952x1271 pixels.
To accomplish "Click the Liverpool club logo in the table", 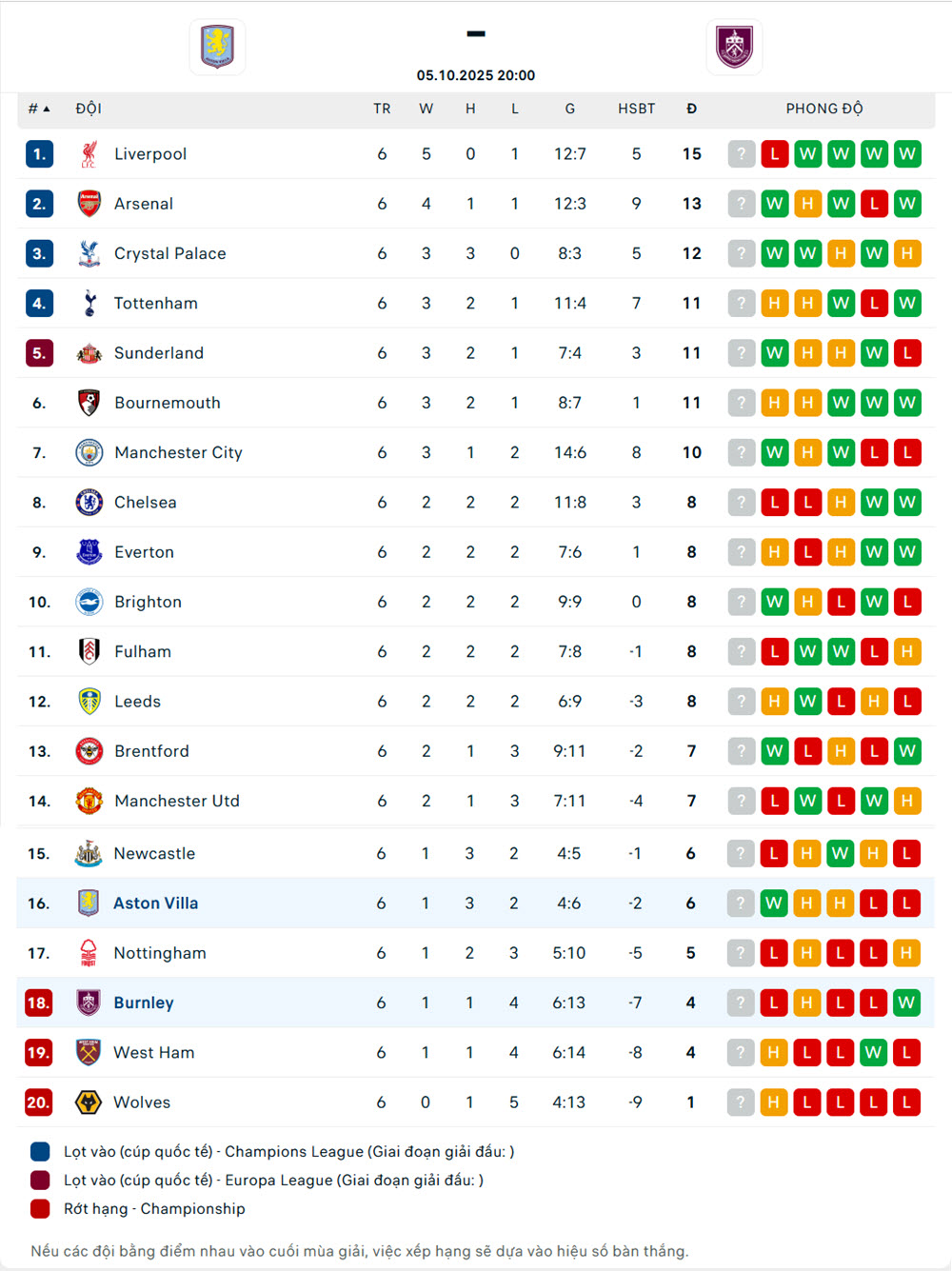I will coord(89,154).
